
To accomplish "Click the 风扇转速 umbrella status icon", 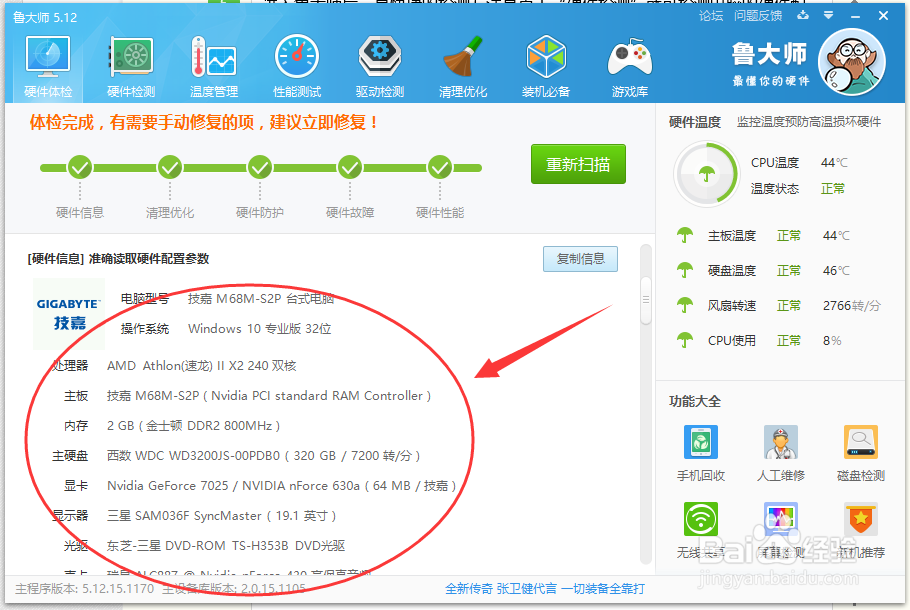I will (685, 305).
